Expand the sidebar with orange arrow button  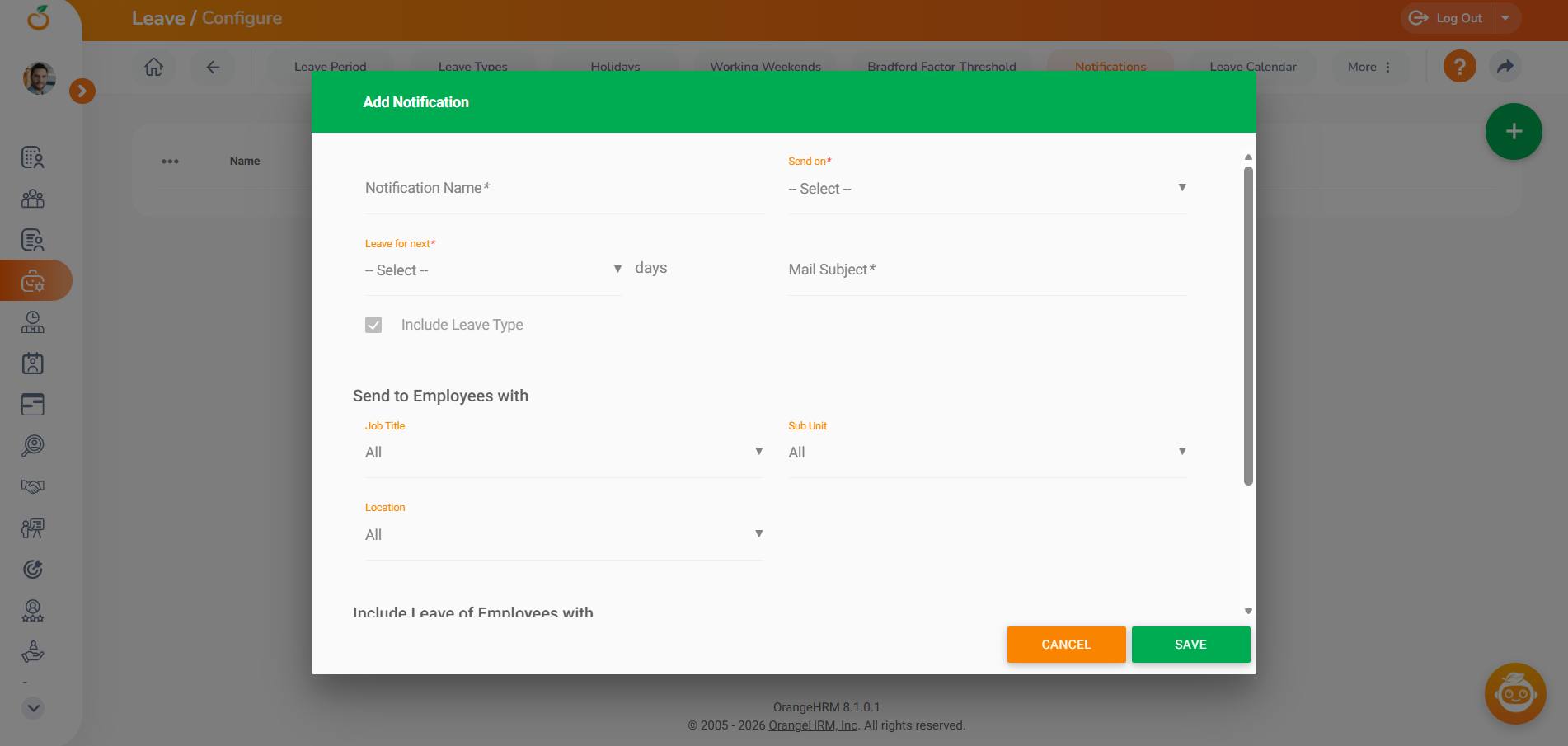[x=82, y=91]
